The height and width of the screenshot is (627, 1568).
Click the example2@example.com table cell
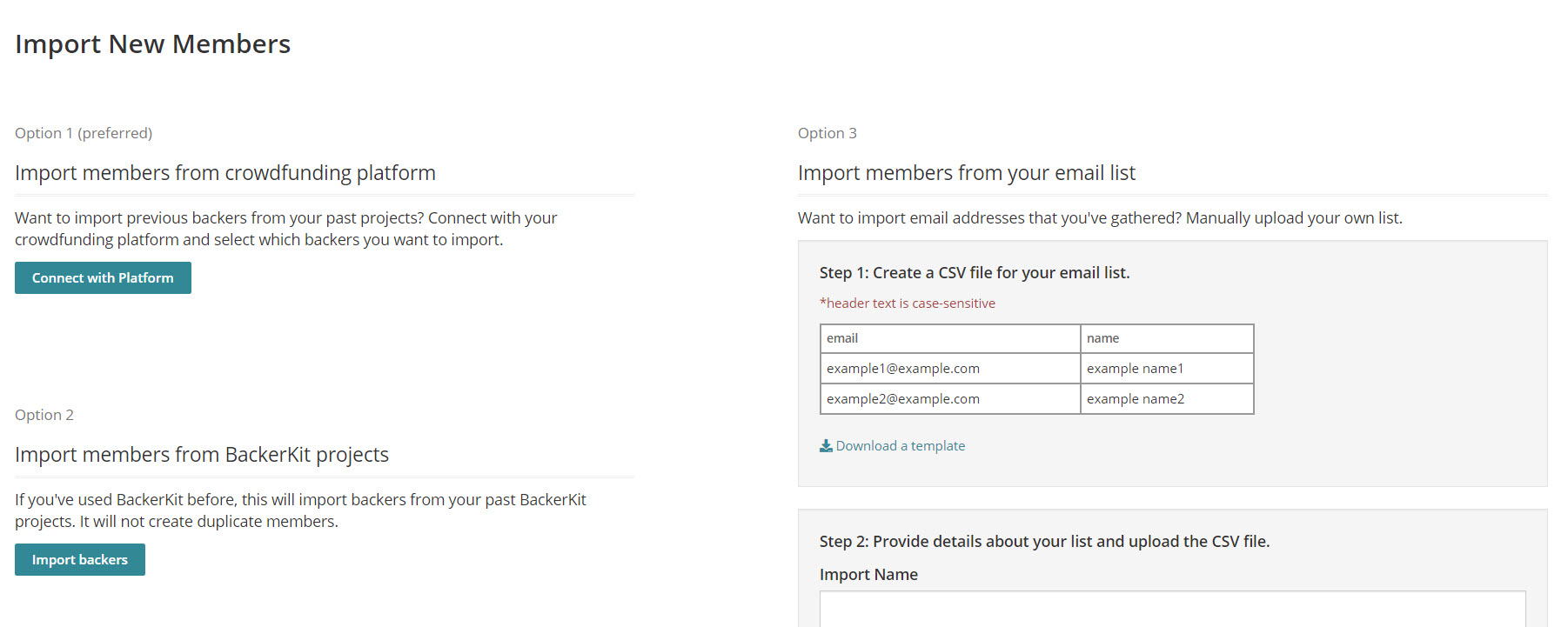950,399
